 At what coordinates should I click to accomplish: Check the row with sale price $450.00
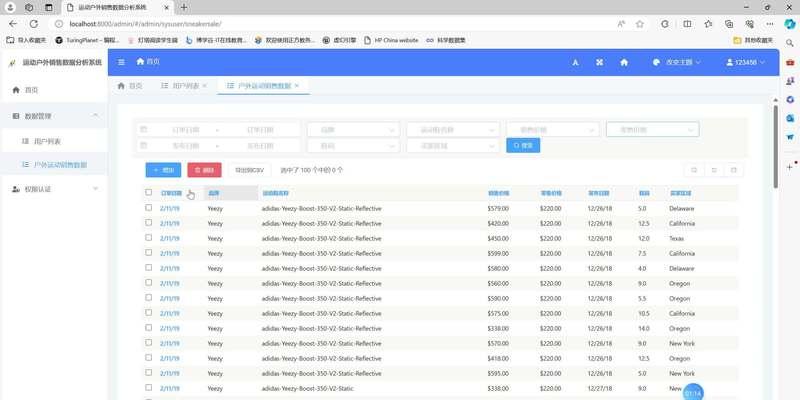(148, 238)
